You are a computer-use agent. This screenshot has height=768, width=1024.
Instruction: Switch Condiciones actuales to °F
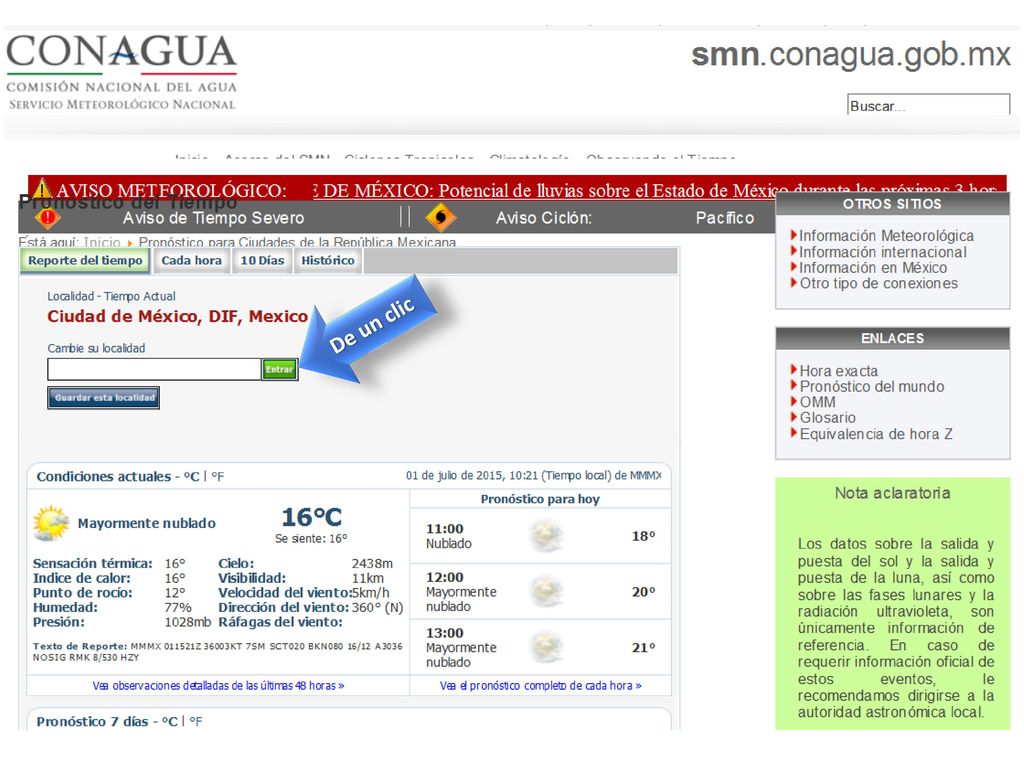tap(217, 477)
